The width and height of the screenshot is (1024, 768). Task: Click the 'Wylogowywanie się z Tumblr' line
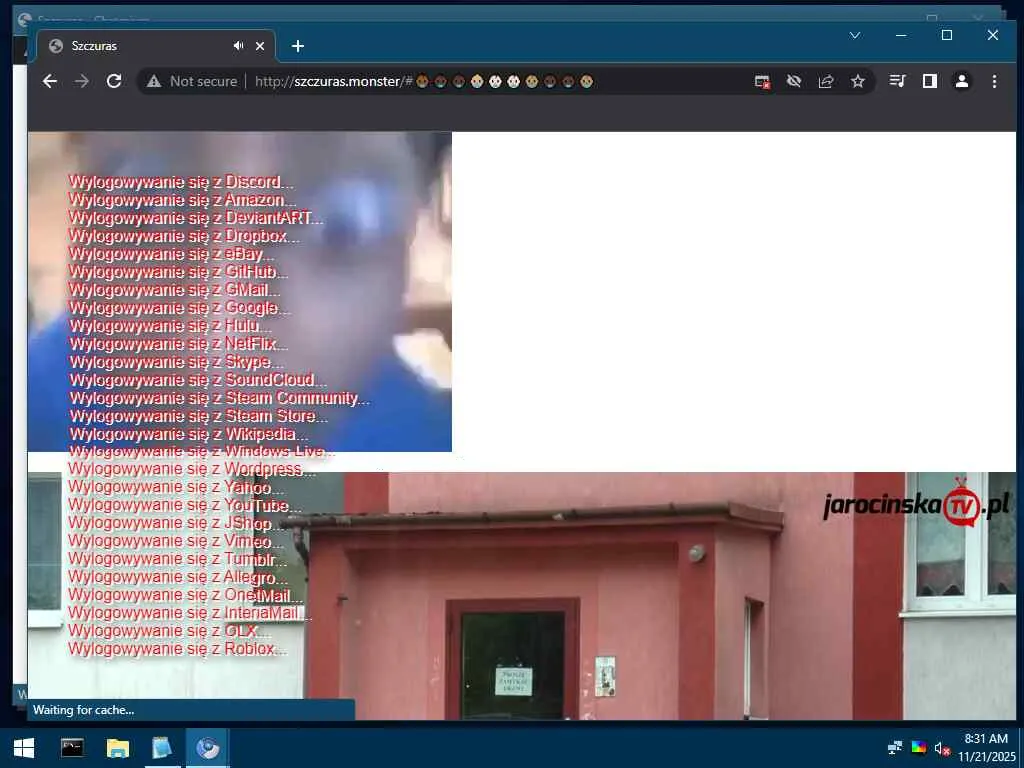pyautogui.click(x=177, y=559)
